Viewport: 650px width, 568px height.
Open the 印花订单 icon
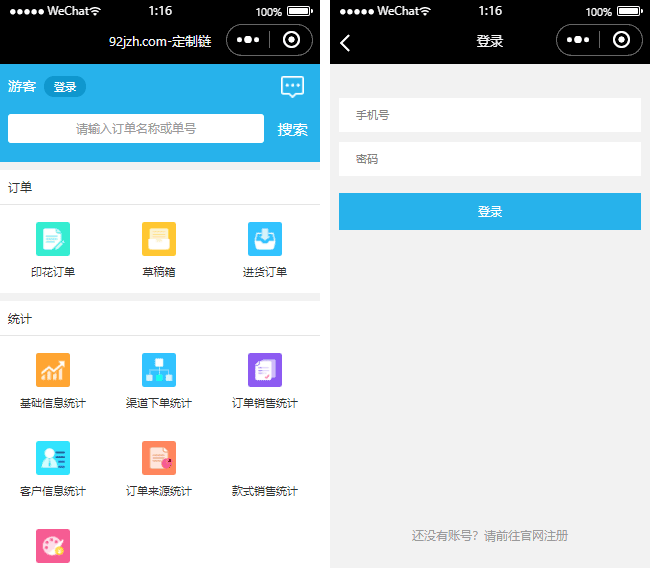click(53, 239)
